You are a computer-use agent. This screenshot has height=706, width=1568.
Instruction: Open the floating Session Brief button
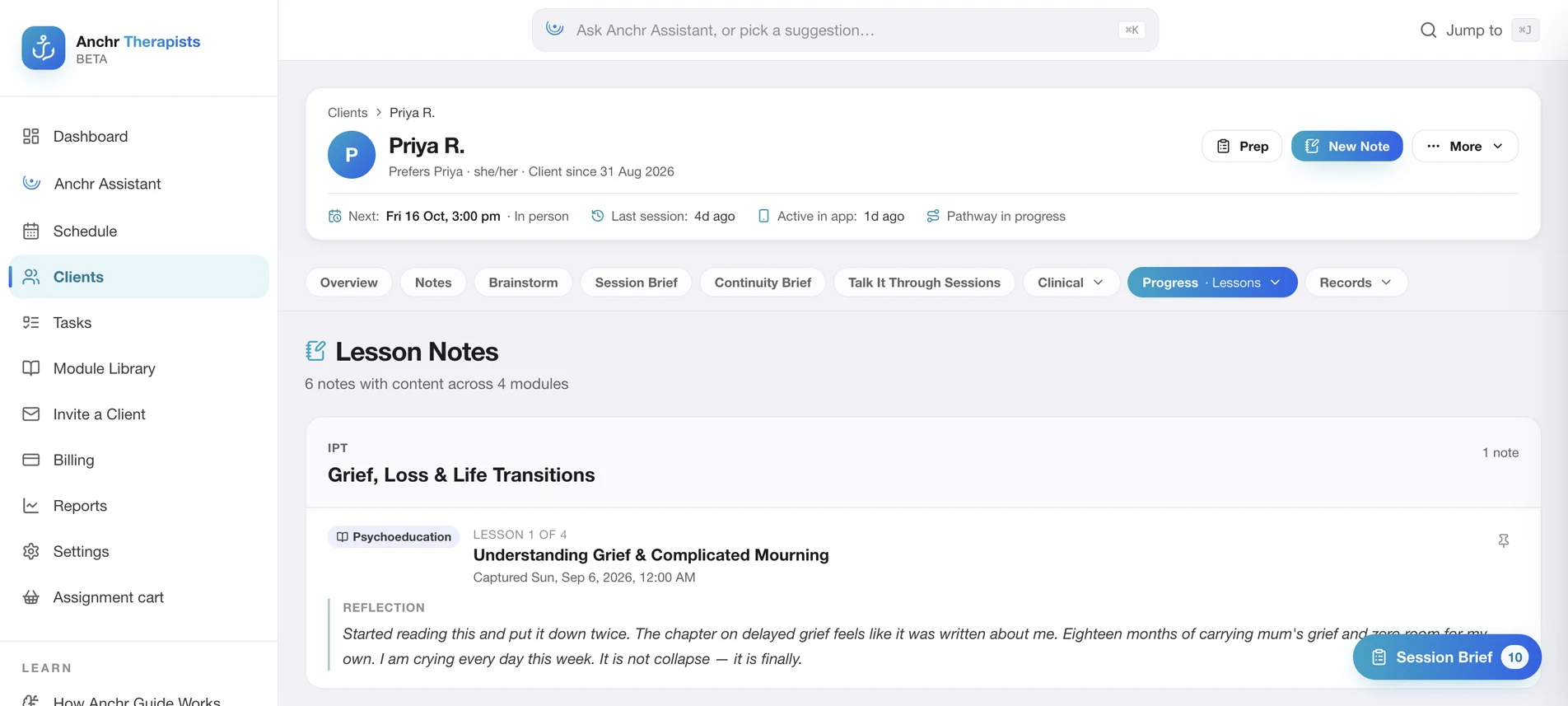[1447, 657]
